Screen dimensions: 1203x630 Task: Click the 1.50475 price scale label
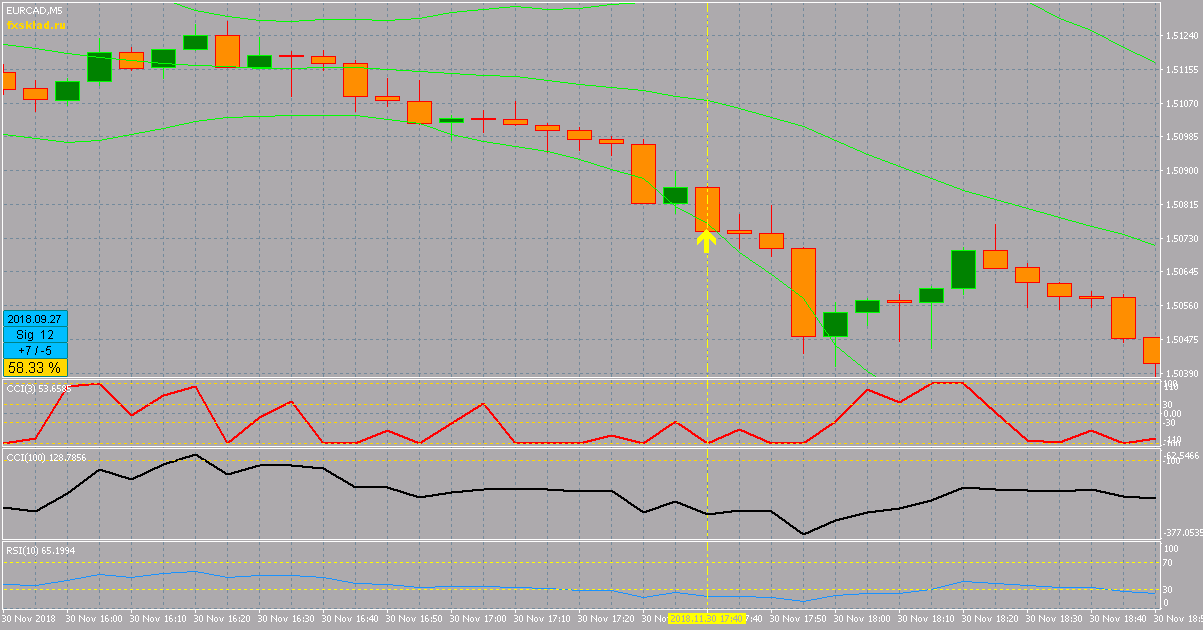click(1181, 340)
